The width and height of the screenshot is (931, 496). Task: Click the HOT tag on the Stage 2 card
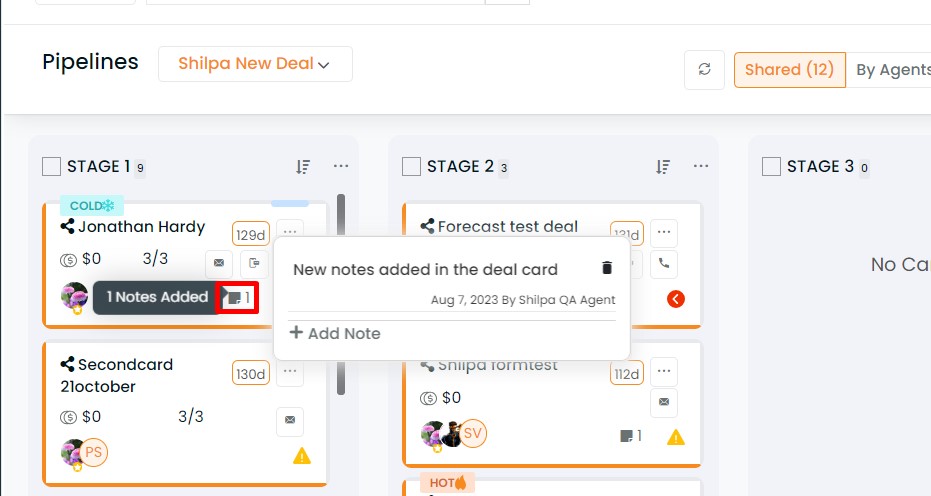(448, 483)
